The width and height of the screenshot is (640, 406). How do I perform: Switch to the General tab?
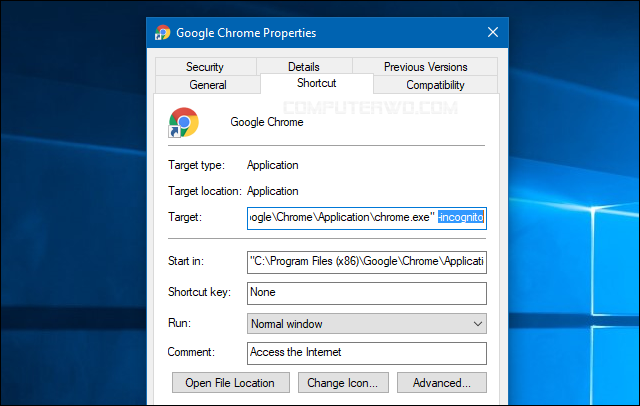tap(208, 85)
